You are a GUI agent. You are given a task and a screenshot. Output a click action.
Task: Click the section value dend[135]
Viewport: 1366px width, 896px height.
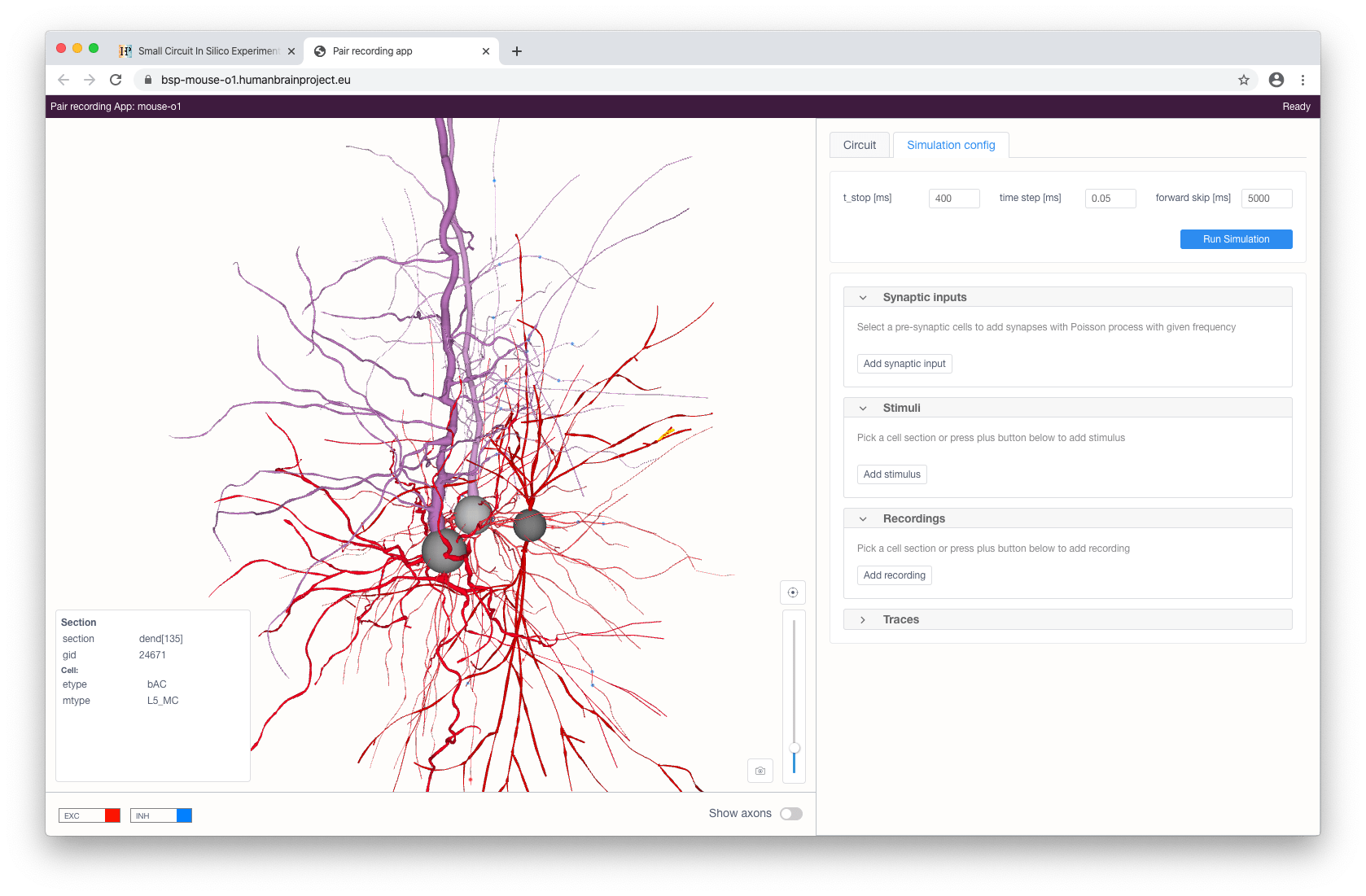pos(160,639)
